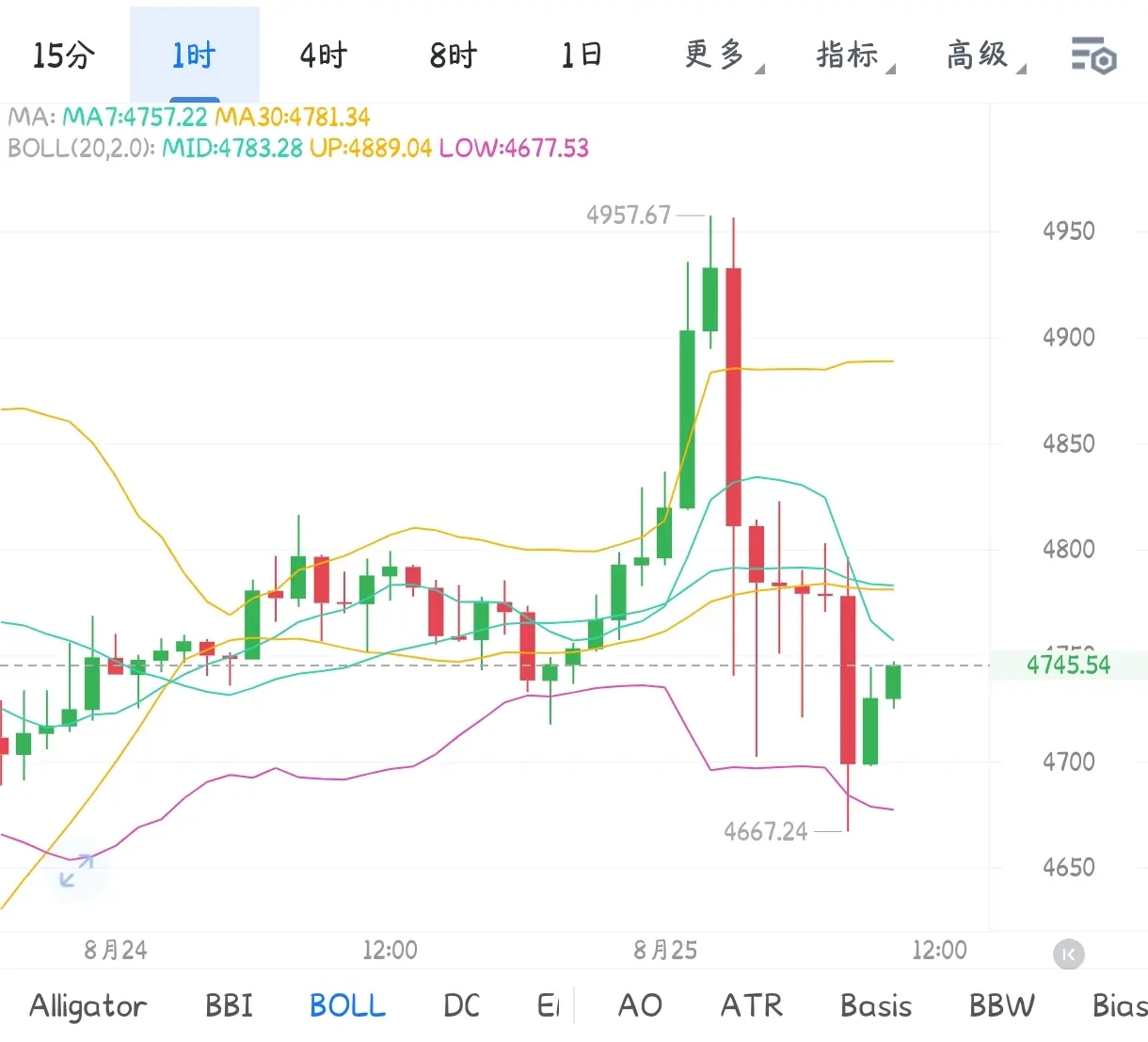Click the LOW:4677.53 legend value

[x=514, y=148]
